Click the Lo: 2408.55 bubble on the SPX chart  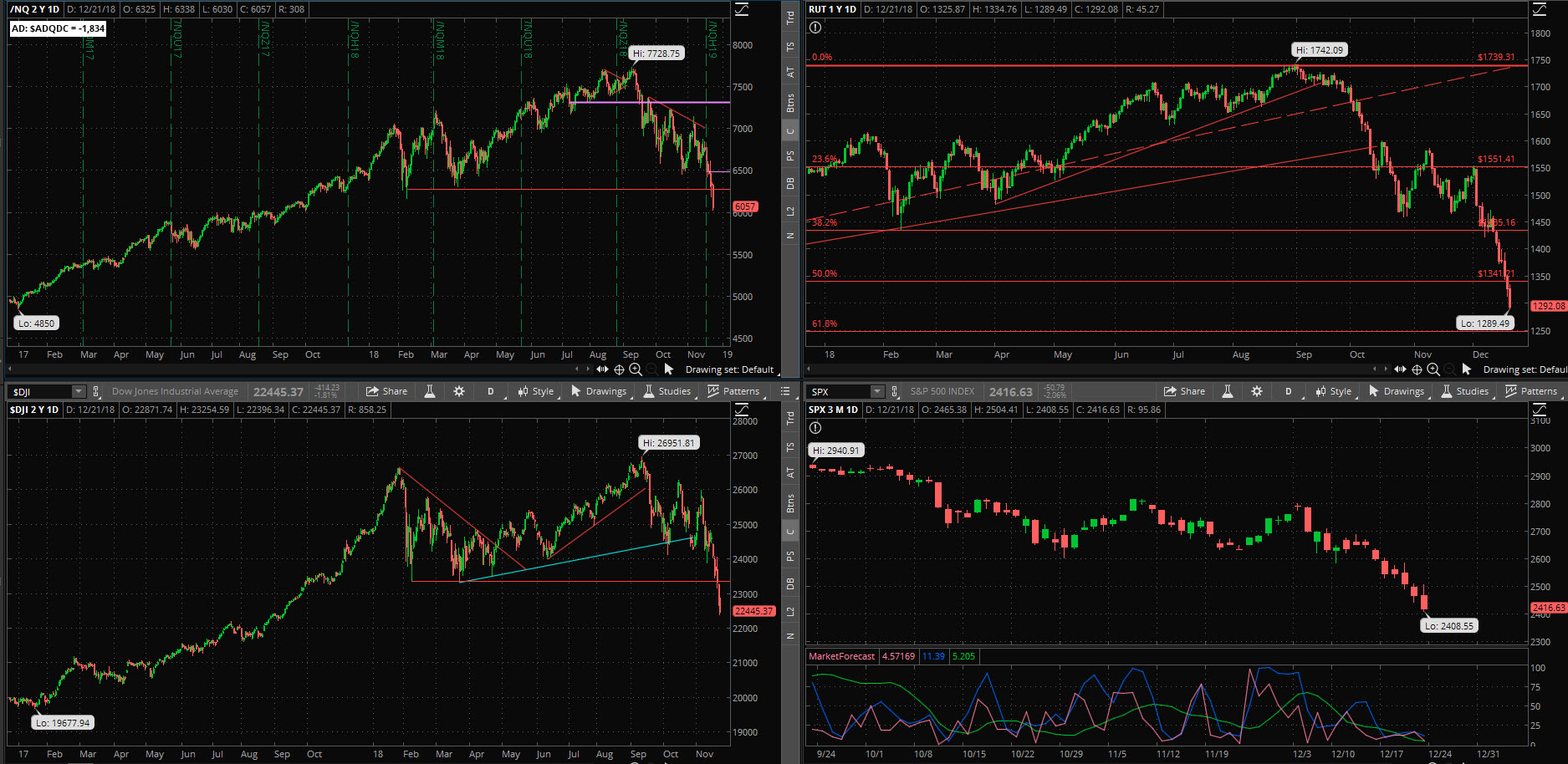[x=1449, y=626]
